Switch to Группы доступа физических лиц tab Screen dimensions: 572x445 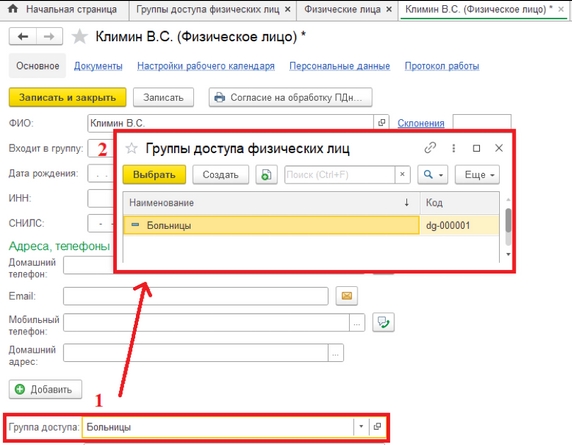208,9
